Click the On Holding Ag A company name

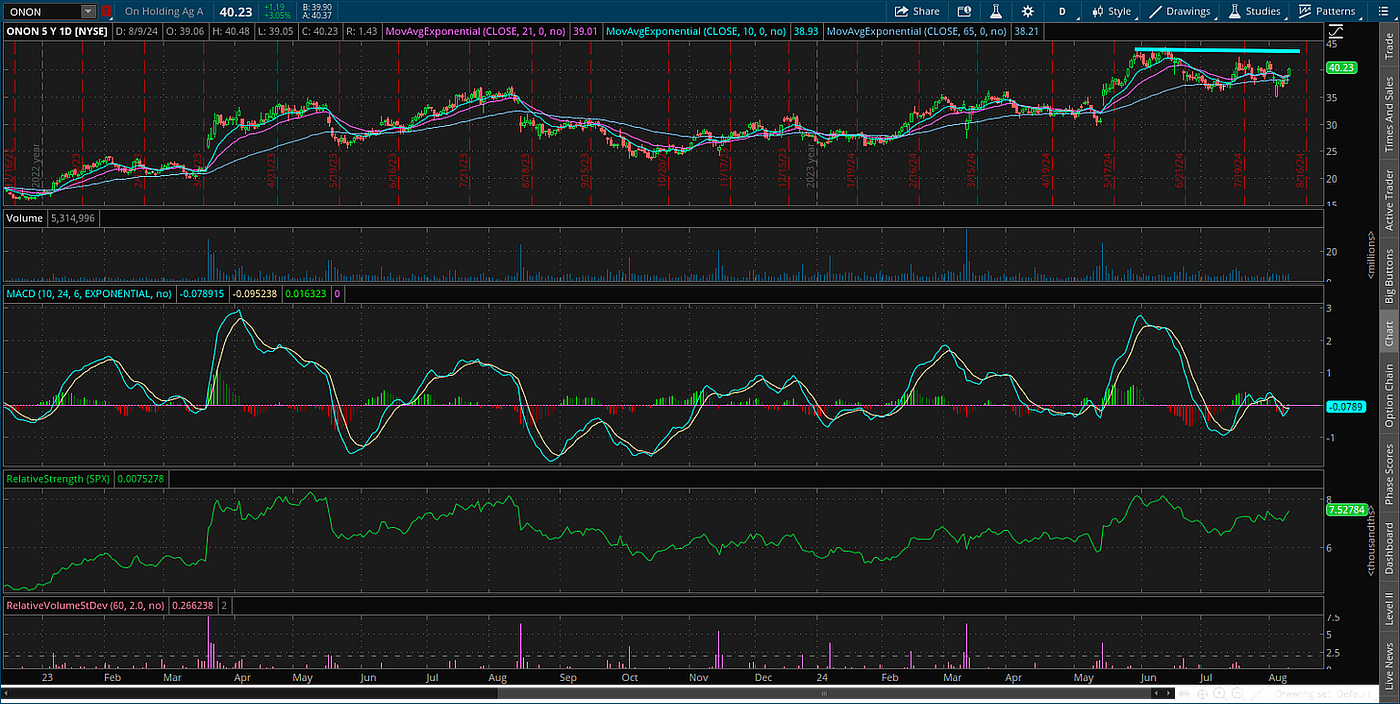[x=165, y=11]
